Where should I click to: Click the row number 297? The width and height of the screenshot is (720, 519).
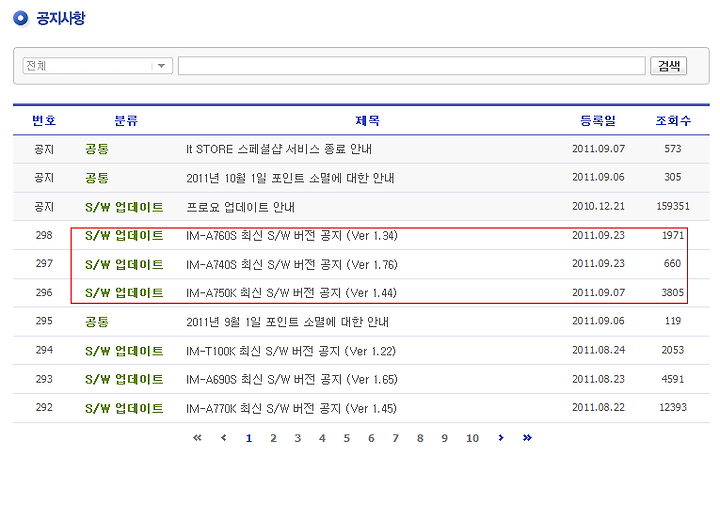click(44, 263)
